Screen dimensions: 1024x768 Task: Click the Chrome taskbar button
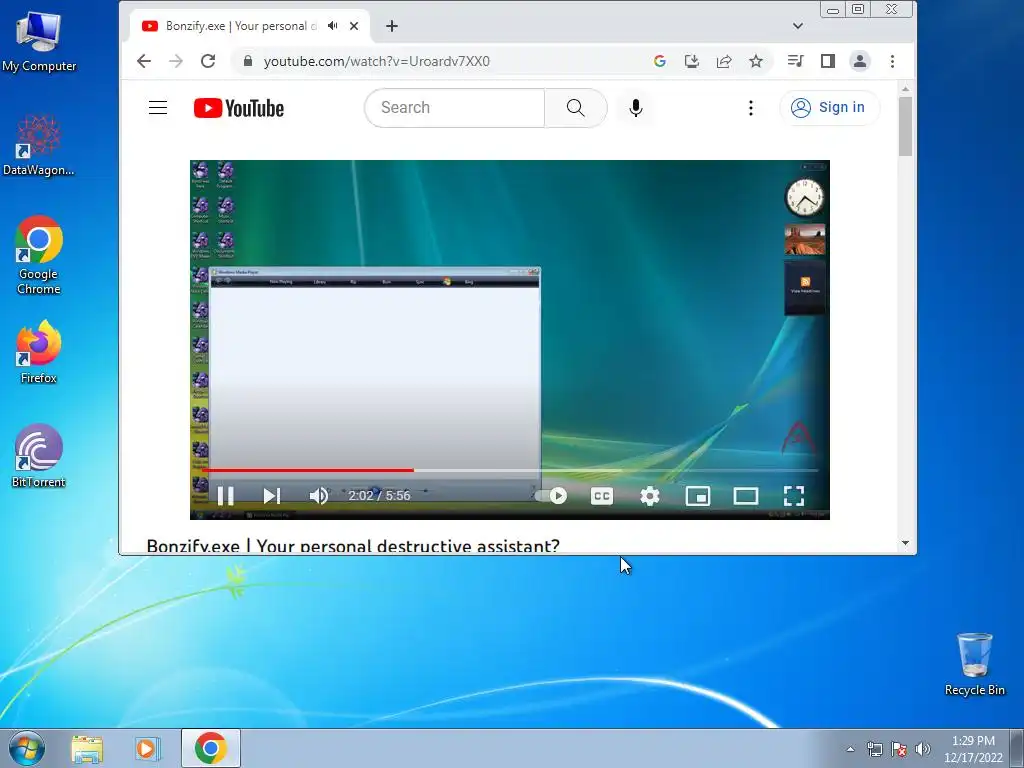(x=210, y=748)
